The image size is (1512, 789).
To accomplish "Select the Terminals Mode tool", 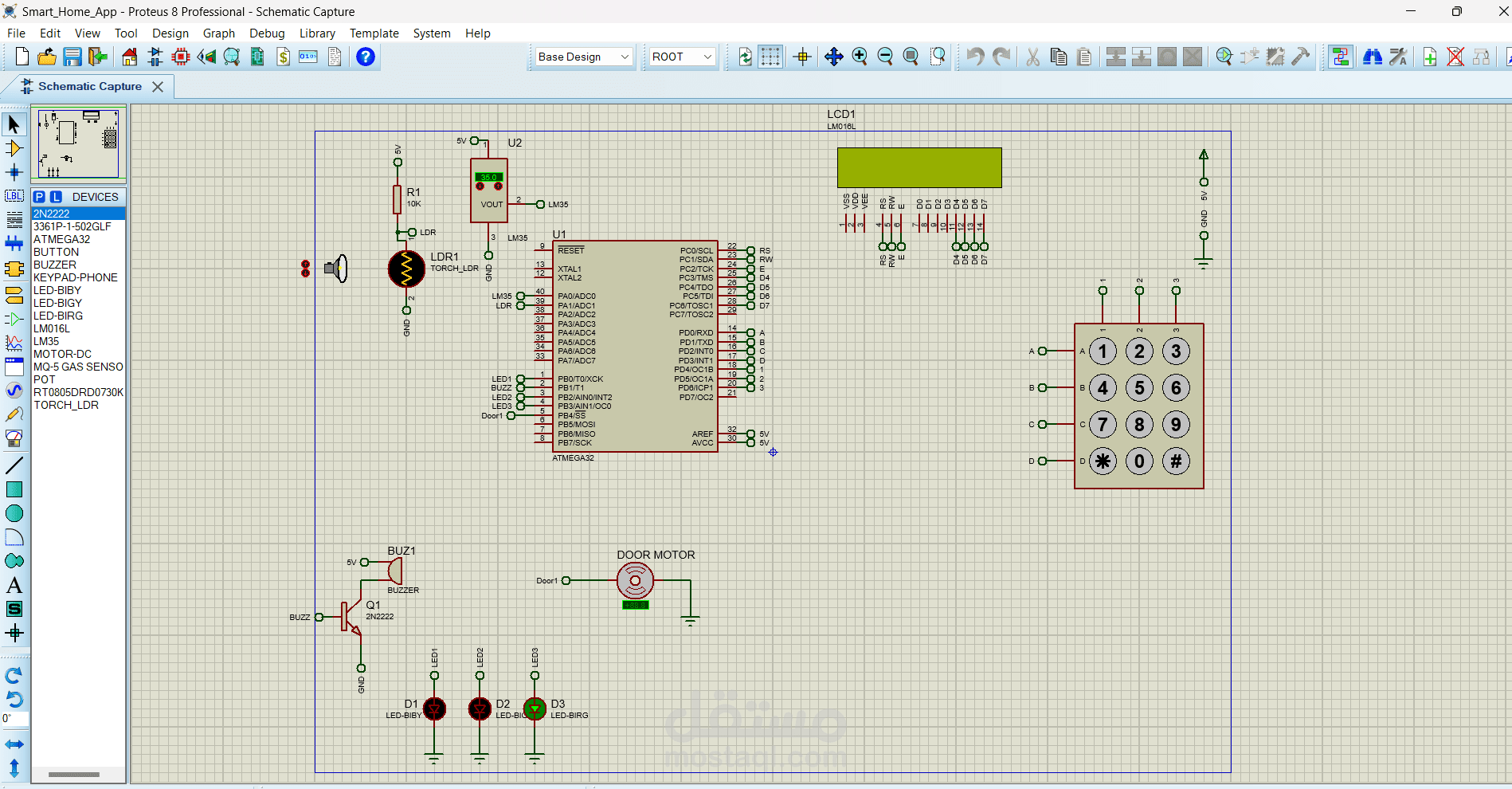I will point(14,295).
